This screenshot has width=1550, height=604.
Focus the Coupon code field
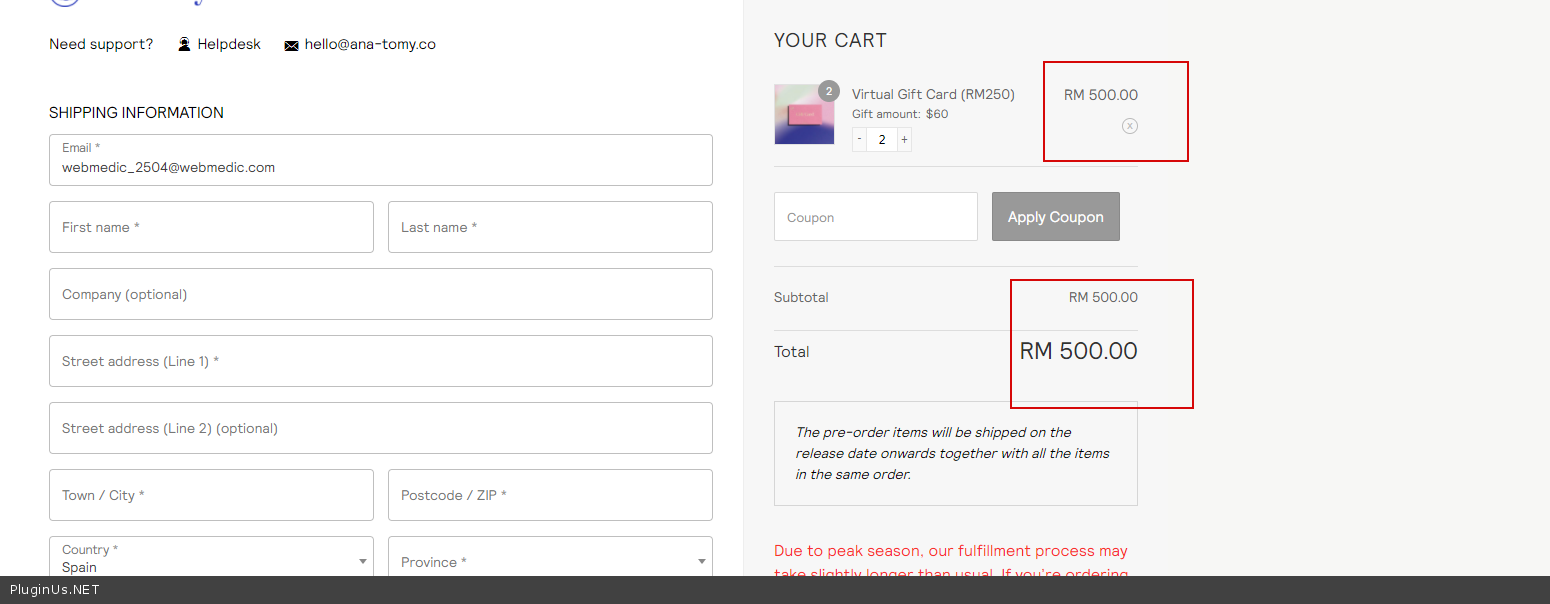click(875, 217)
